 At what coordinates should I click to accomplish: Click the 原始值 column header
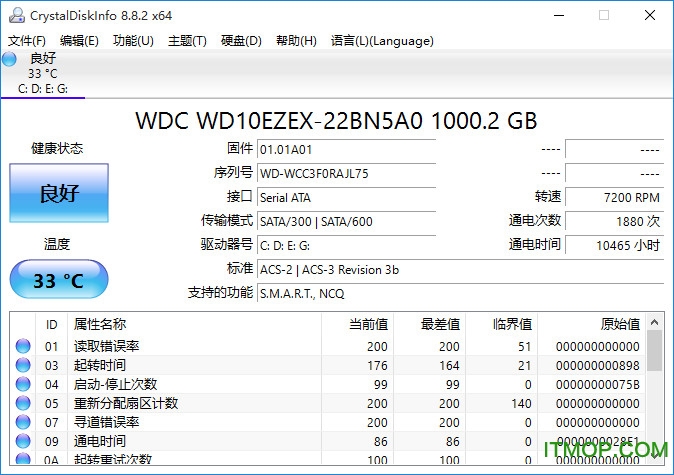[591, 325]
